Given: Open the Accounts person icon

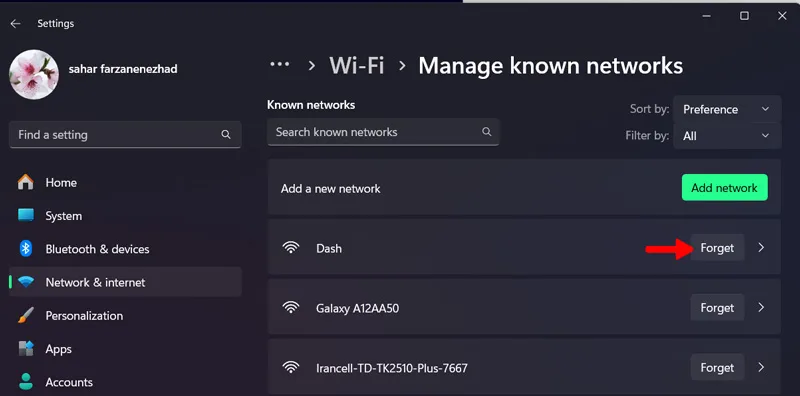Looking at the screenshot, I should pos(26,382).
